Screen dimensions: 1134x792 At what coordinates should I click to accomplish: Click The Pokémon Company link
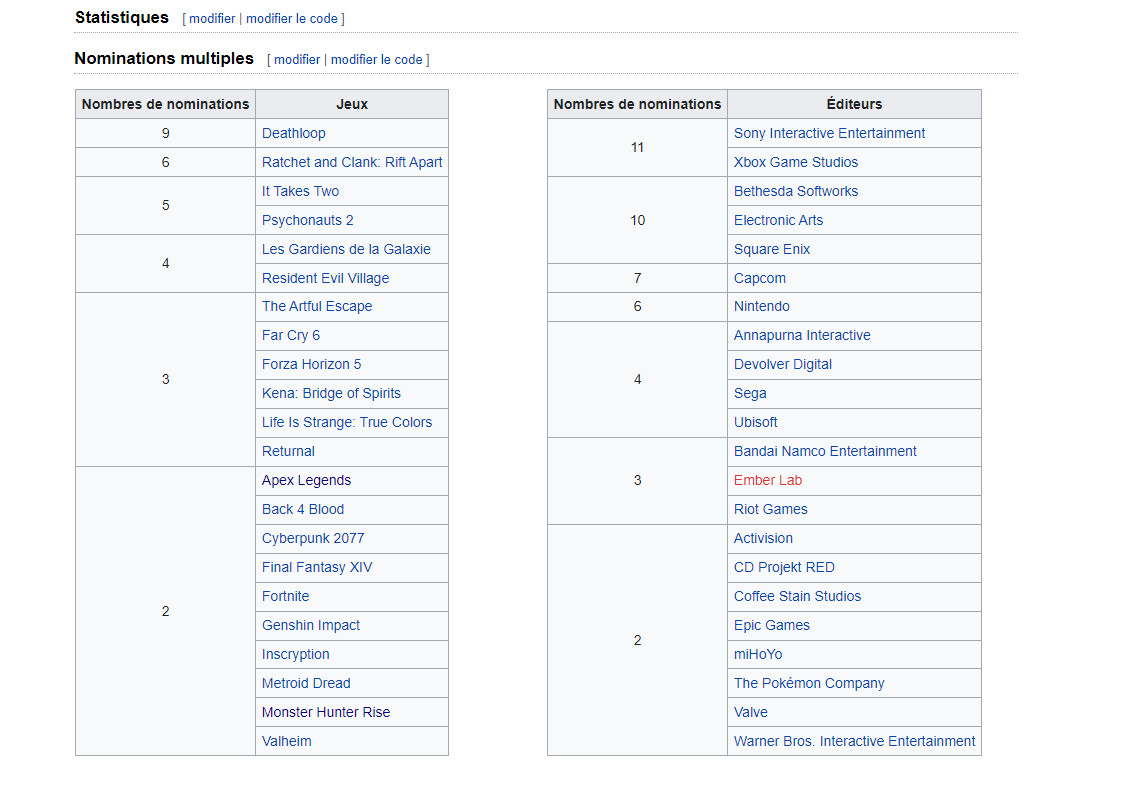point(809,683)
